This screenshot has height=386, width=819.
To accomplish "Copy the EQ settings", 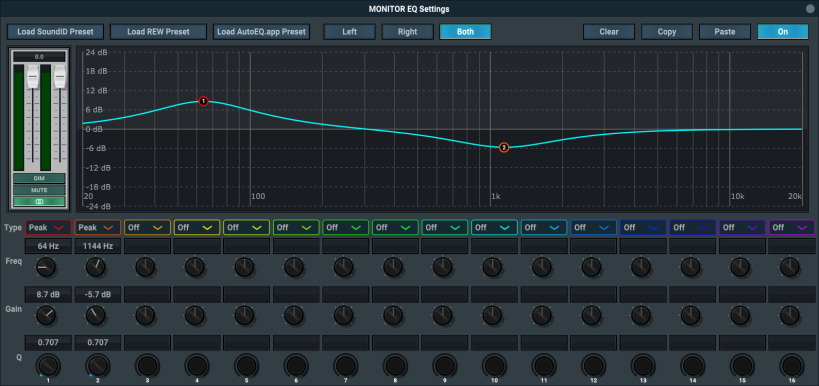I will click(x=667, y=32).
